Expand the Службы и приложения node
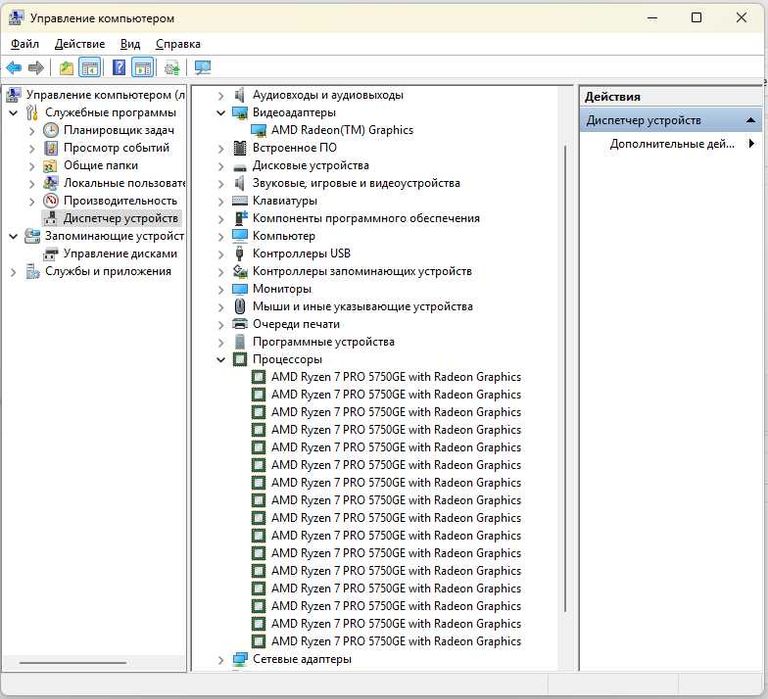This screenshot has height=699, width=768. 14,272
